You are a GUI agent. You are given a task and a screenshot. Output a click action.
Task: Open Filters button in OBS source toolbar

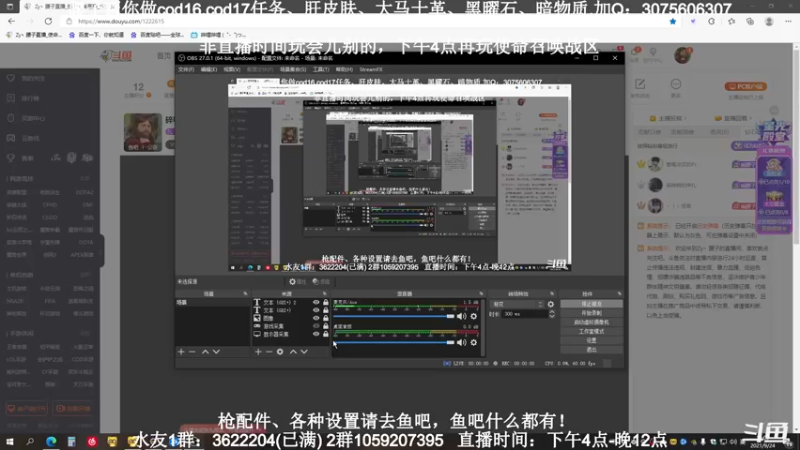321,282
